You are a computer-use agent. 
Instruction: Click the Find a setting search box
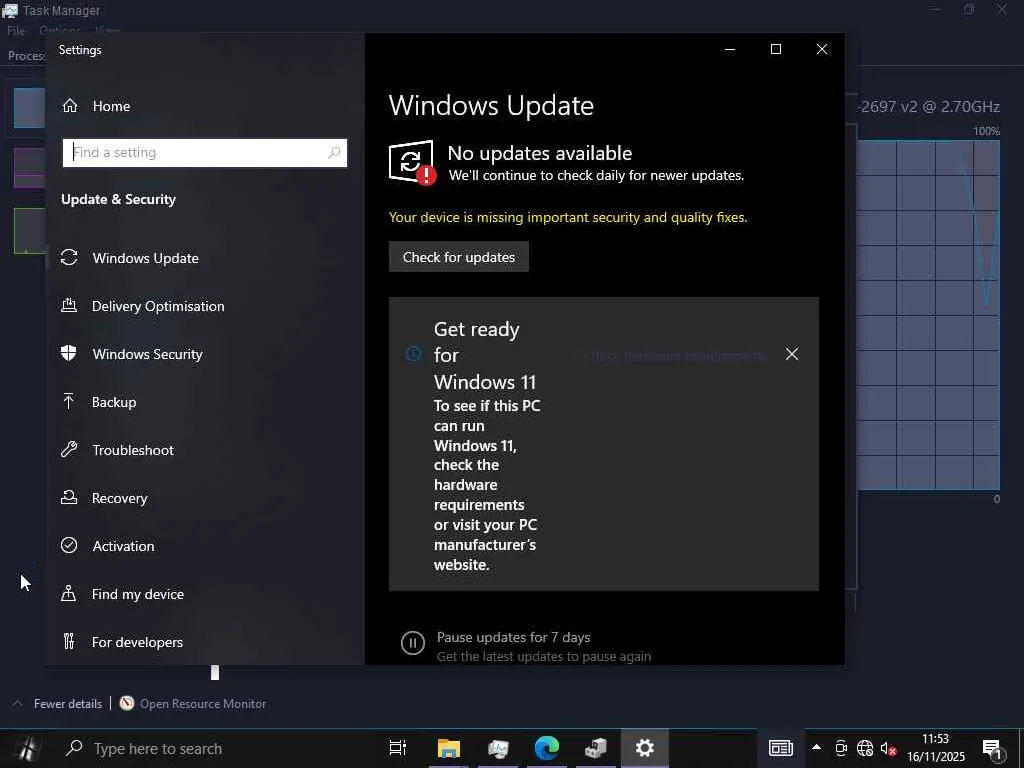(x=204, y=153)
